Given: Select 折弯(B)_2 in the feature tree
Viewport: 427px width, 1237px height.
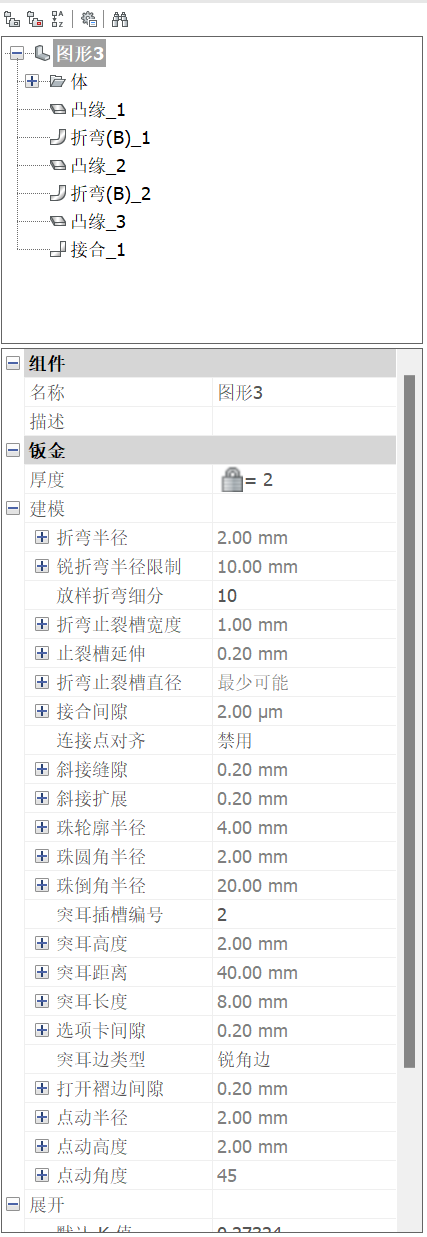Looking at the screenshot, I should (x=111, y=194).
